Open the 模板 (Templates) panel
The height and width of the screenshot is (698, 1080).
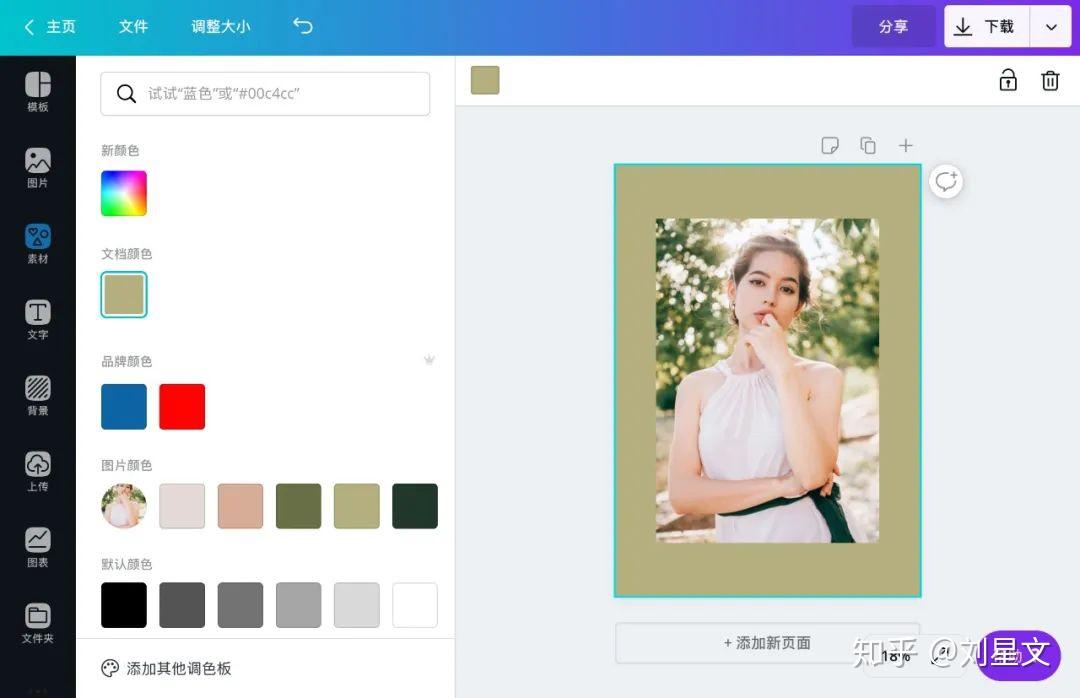click(x=37, y=90)
